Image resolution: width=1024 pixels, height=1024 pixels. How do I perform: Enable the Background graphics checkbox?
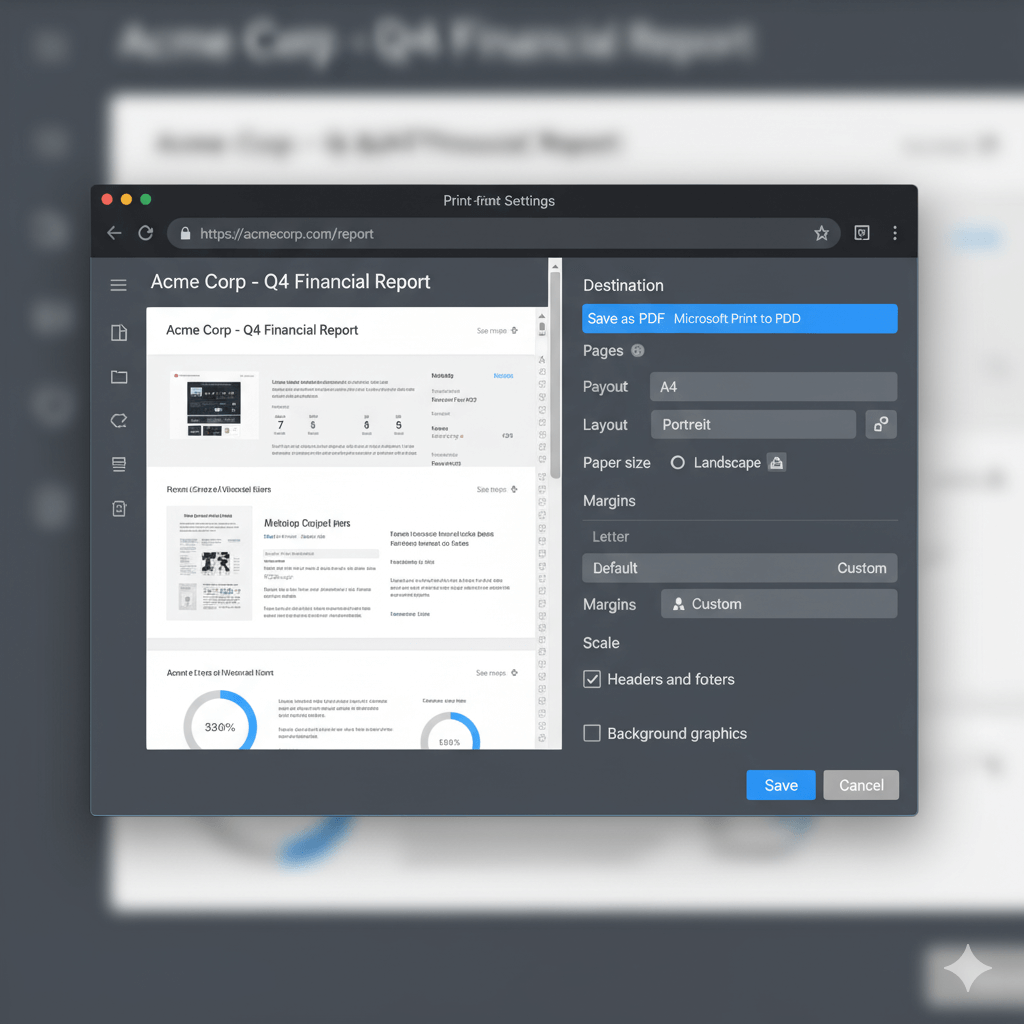tap(592, 733)
